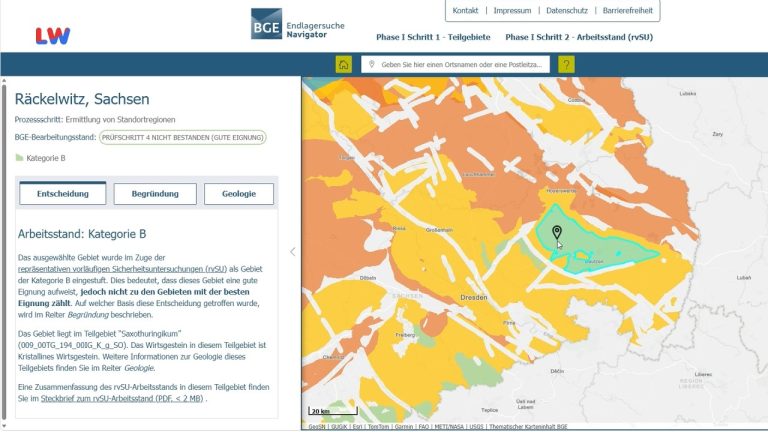Click the Prüfschritt 4 nicht bestanden status badge
This screenshot has width=768, height=432.
183,138
